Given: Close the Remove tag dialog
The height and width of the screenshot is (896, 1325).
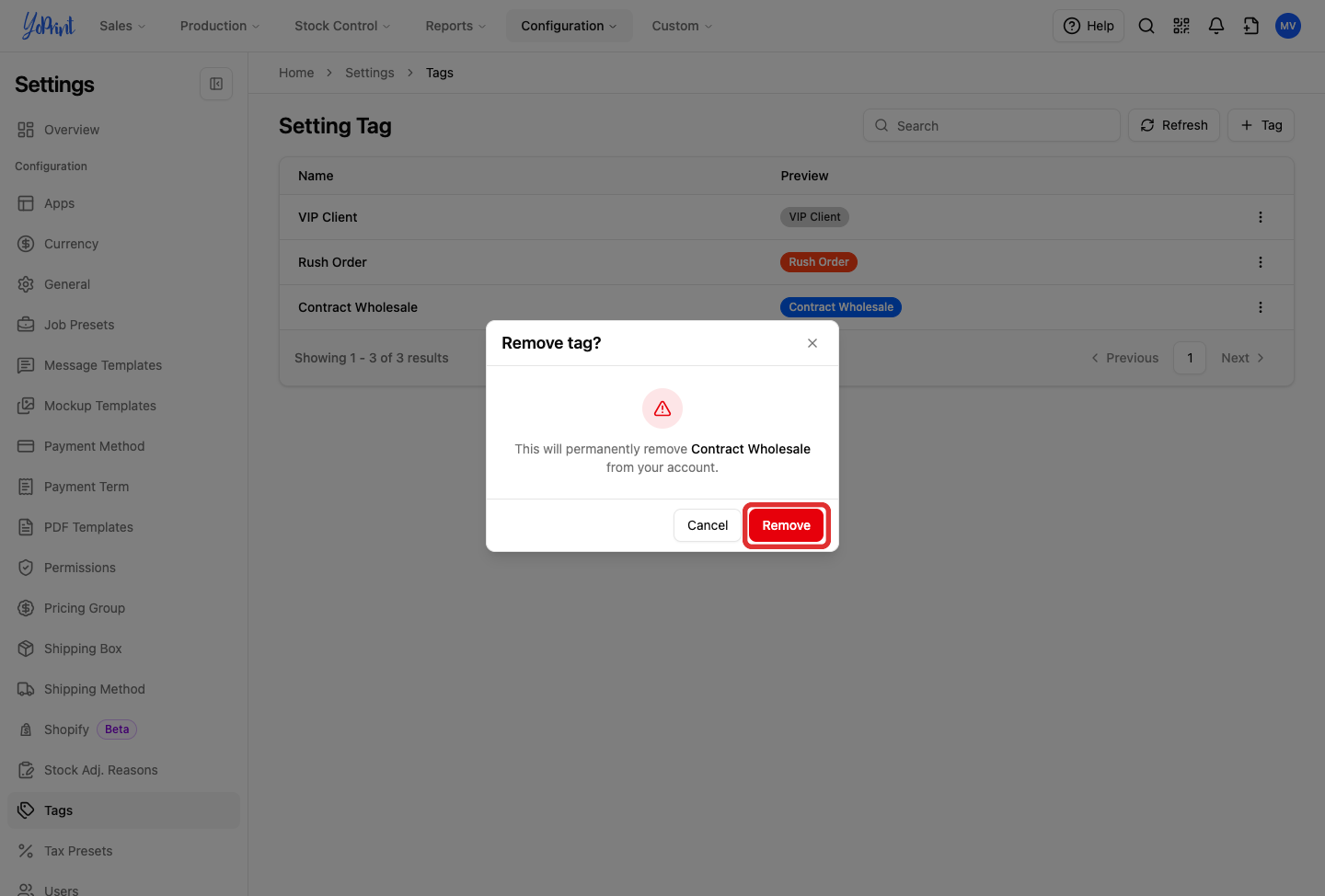Looking at the screenshot, I should [812, 343].
